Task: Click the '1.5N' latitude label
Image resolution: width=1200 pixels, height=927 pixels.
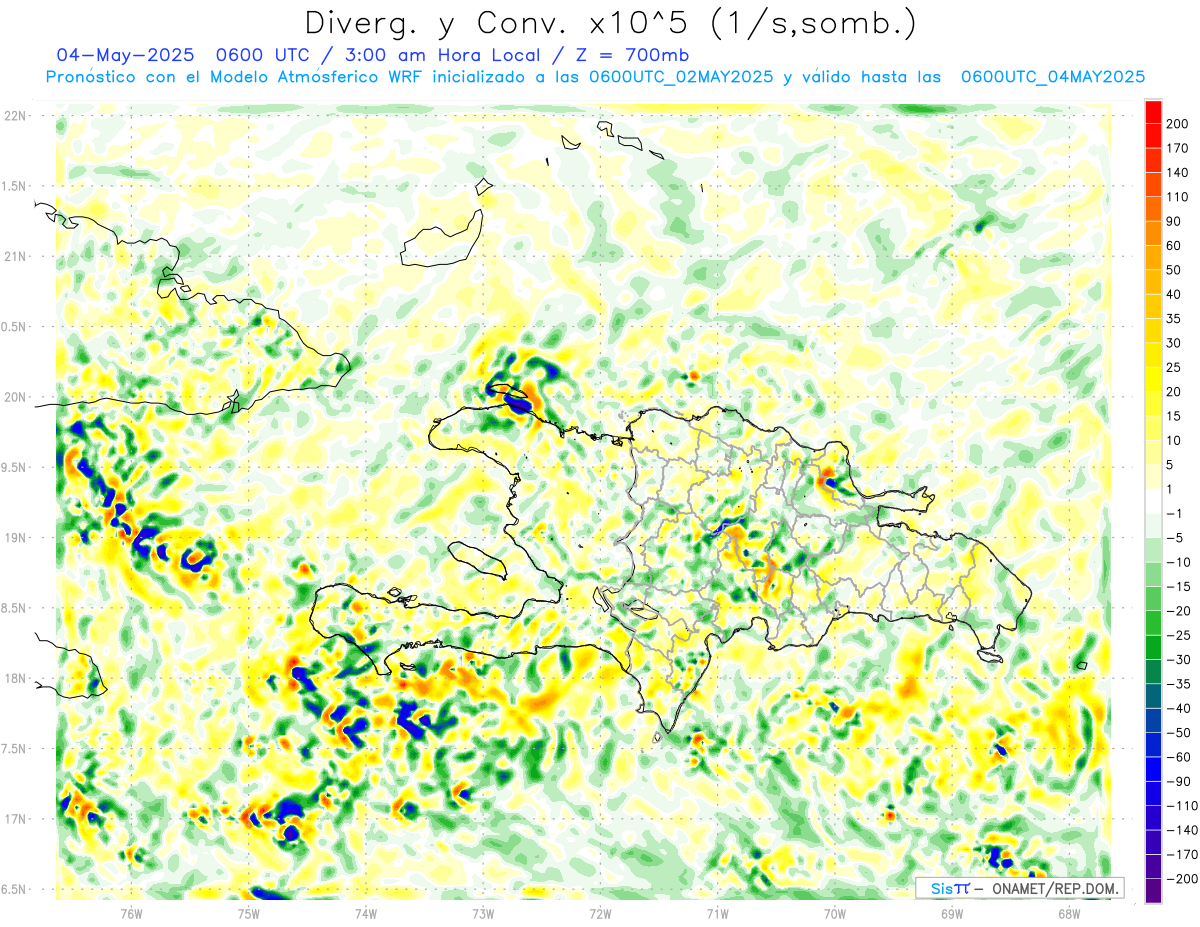Action: pos(15,186)
